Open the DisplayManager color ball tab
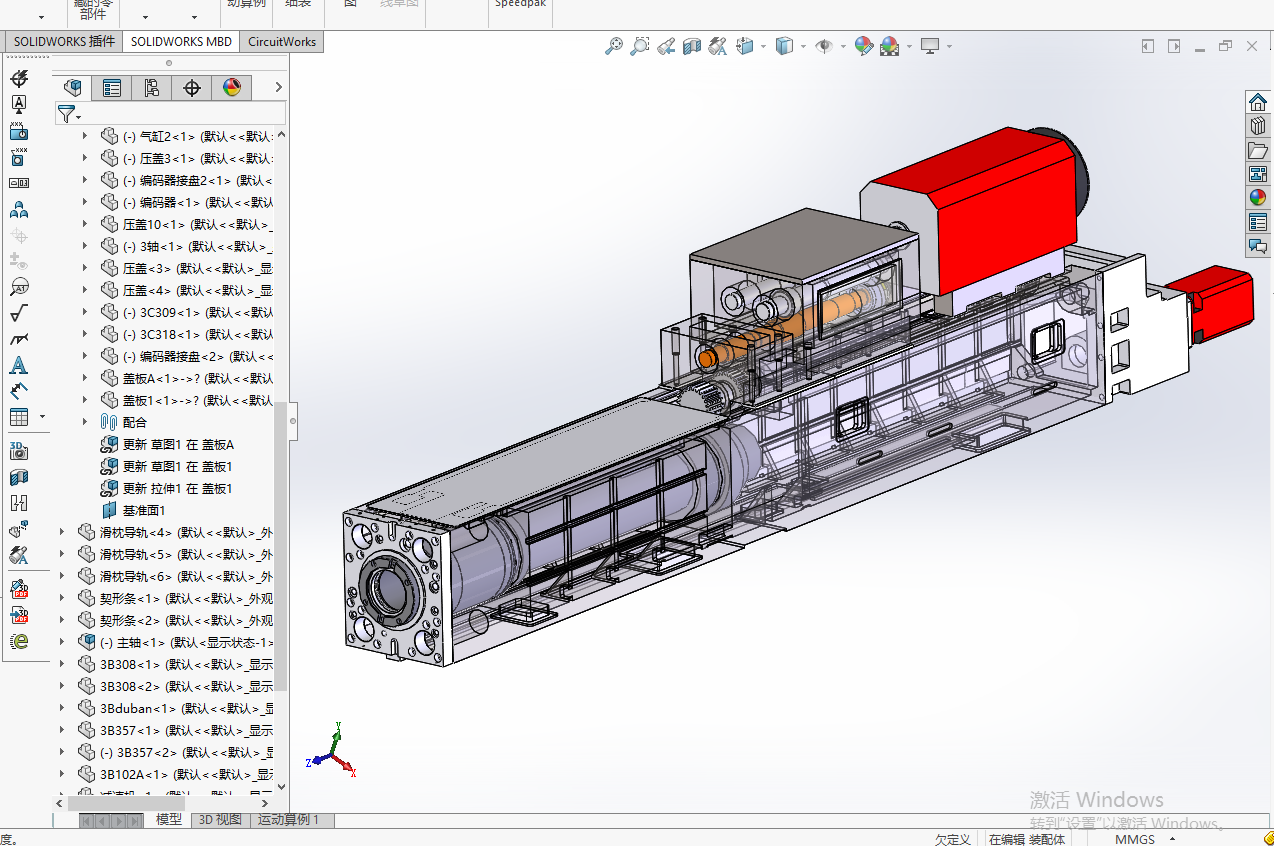1274x846 pixels. 232,88
